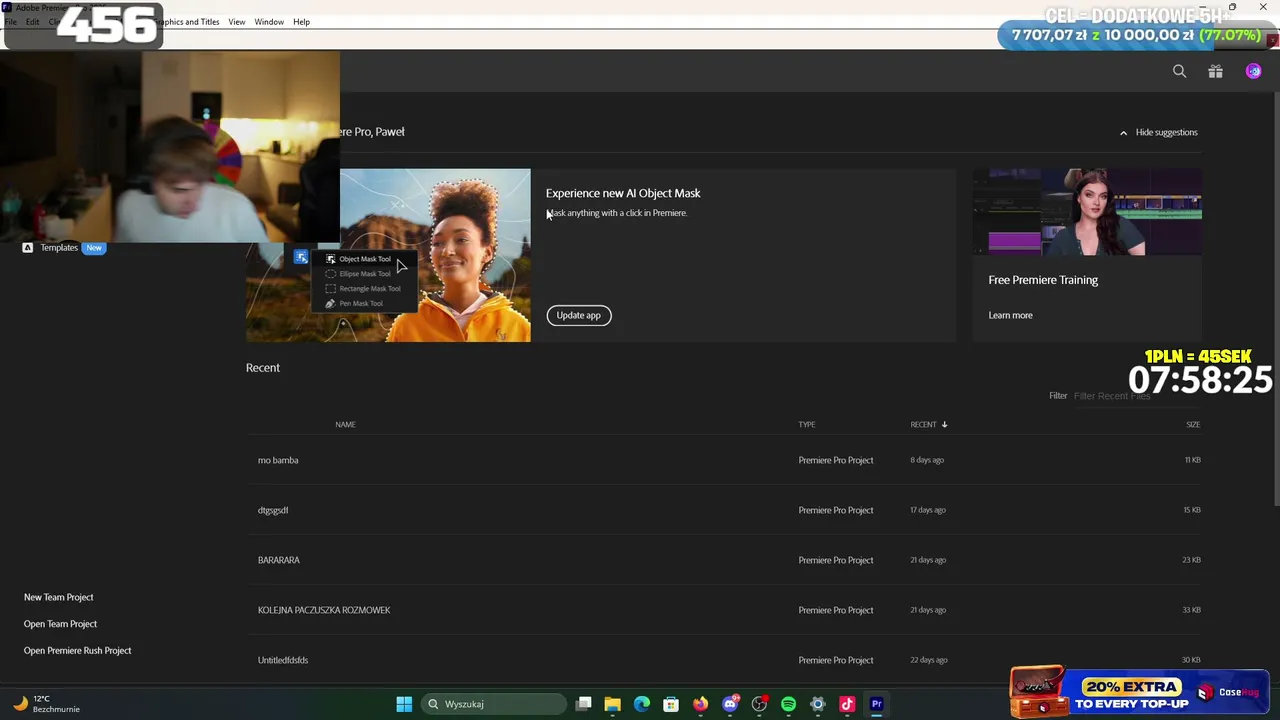Viewport: 1280px width, 720px height.
Task: Click the "23 KB" size of BARARARA
Action: point(1191,560)
